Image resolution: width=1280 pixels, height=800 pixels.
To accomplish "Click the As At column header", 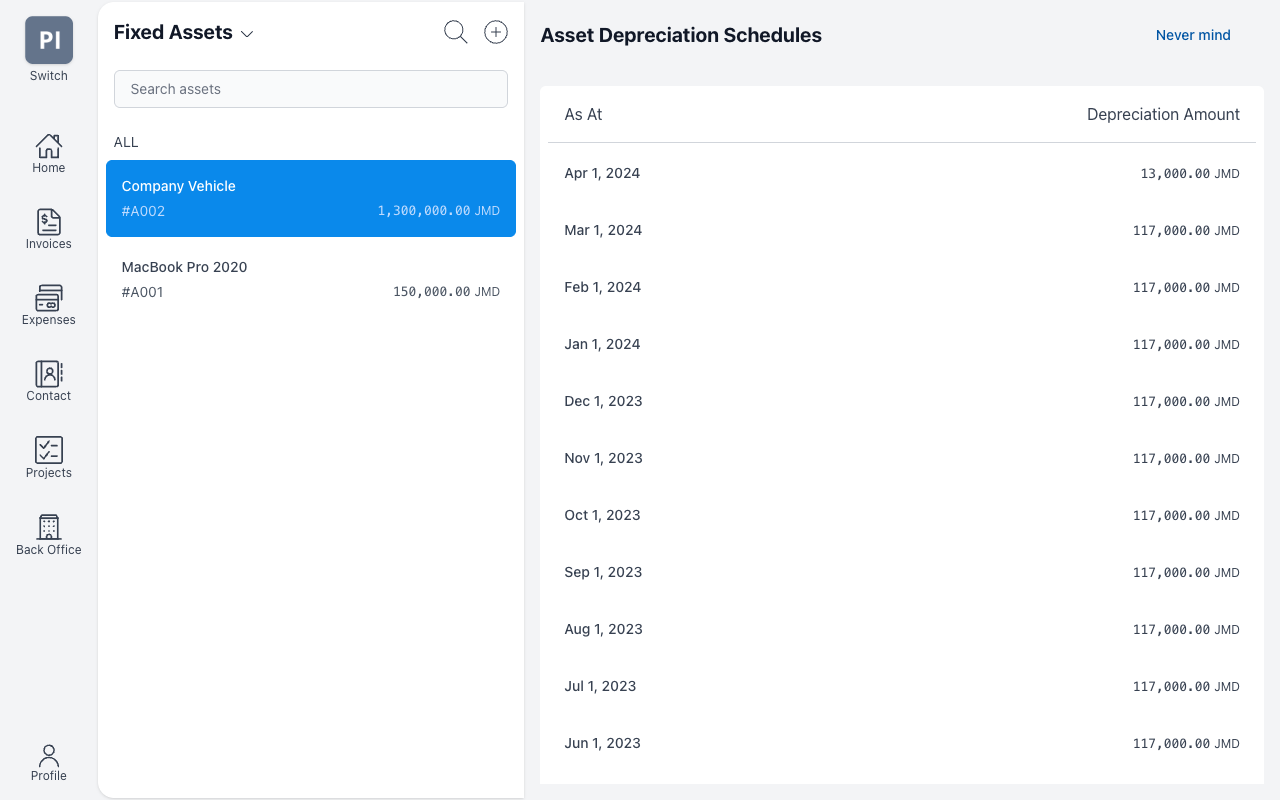I will [x=583, y=114].
